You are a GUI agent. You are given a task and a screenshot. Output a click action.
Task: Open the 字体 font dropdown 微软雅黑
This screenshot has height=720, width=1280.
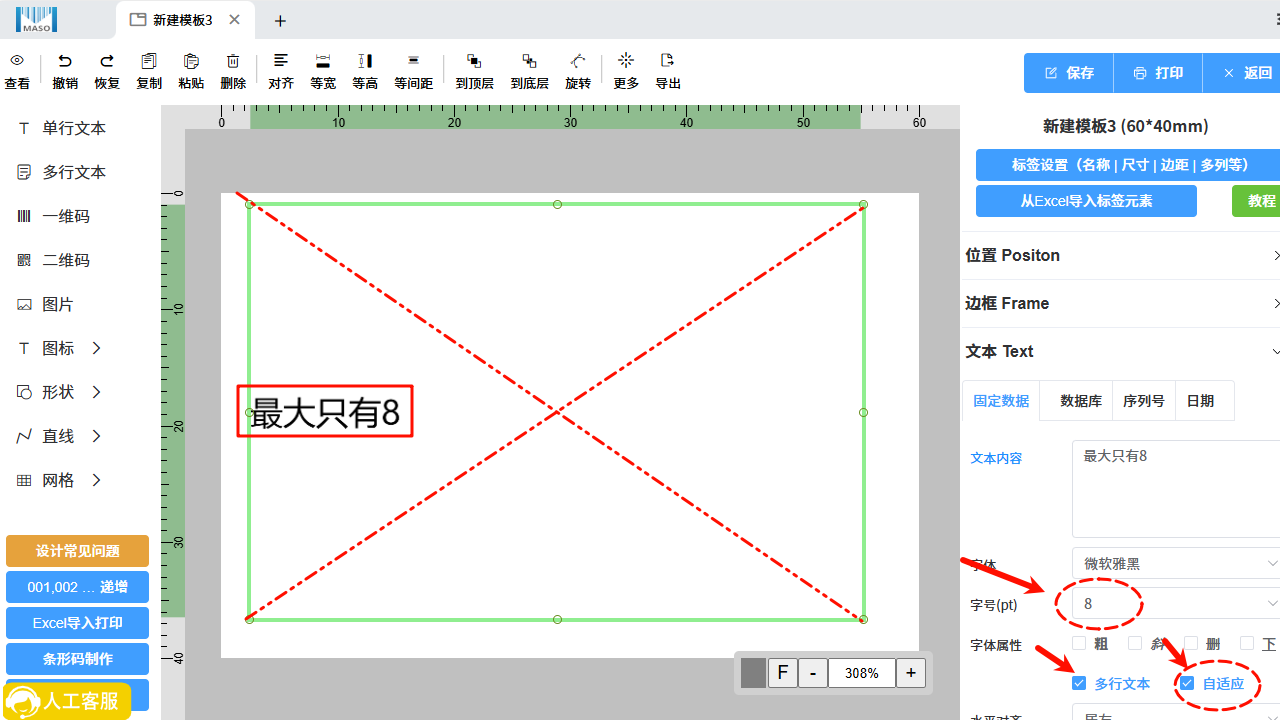point(1176,563)
